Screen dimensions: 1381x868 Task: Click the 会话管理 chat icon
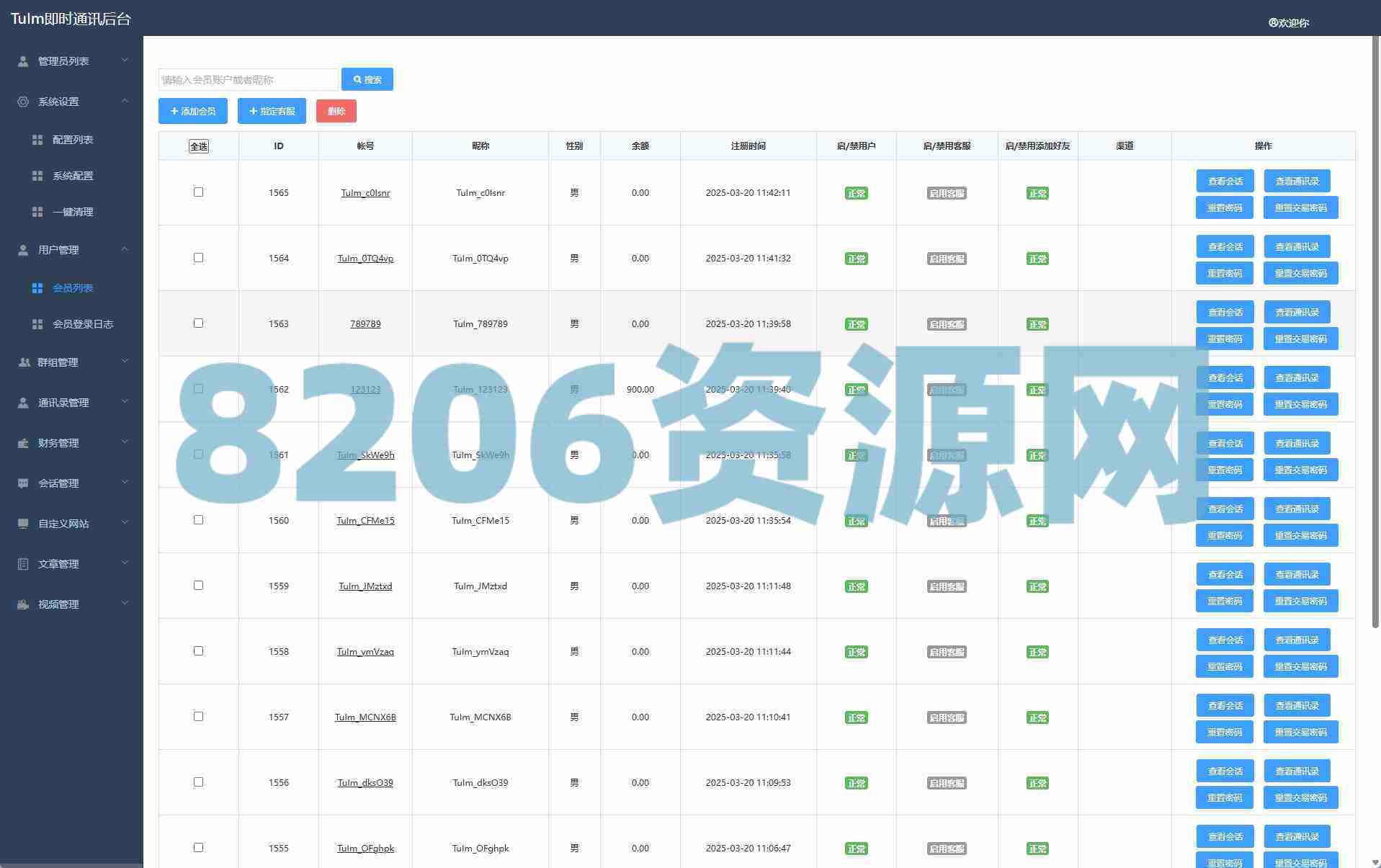23,483
